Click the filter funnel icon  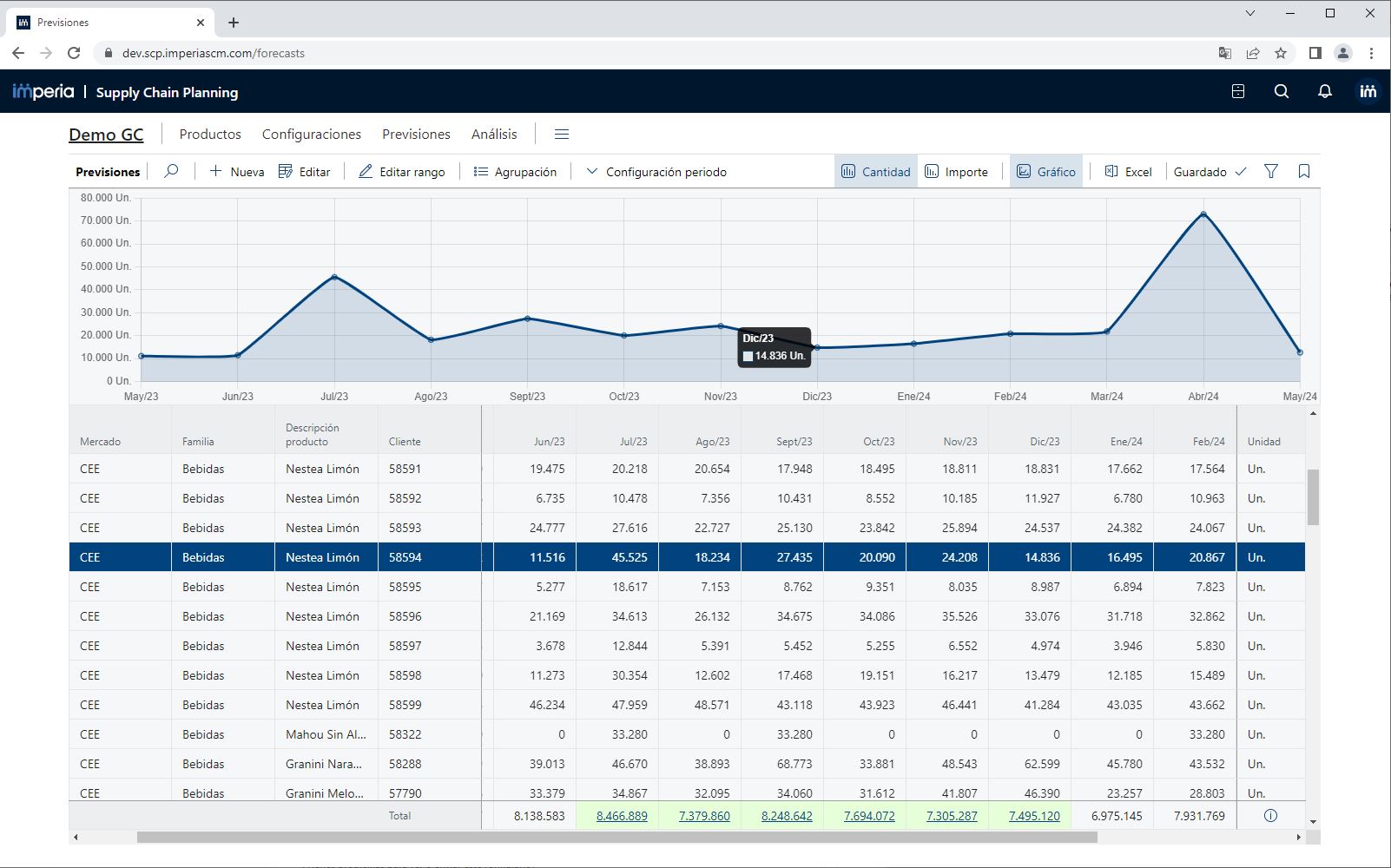tap(1271, 171)
